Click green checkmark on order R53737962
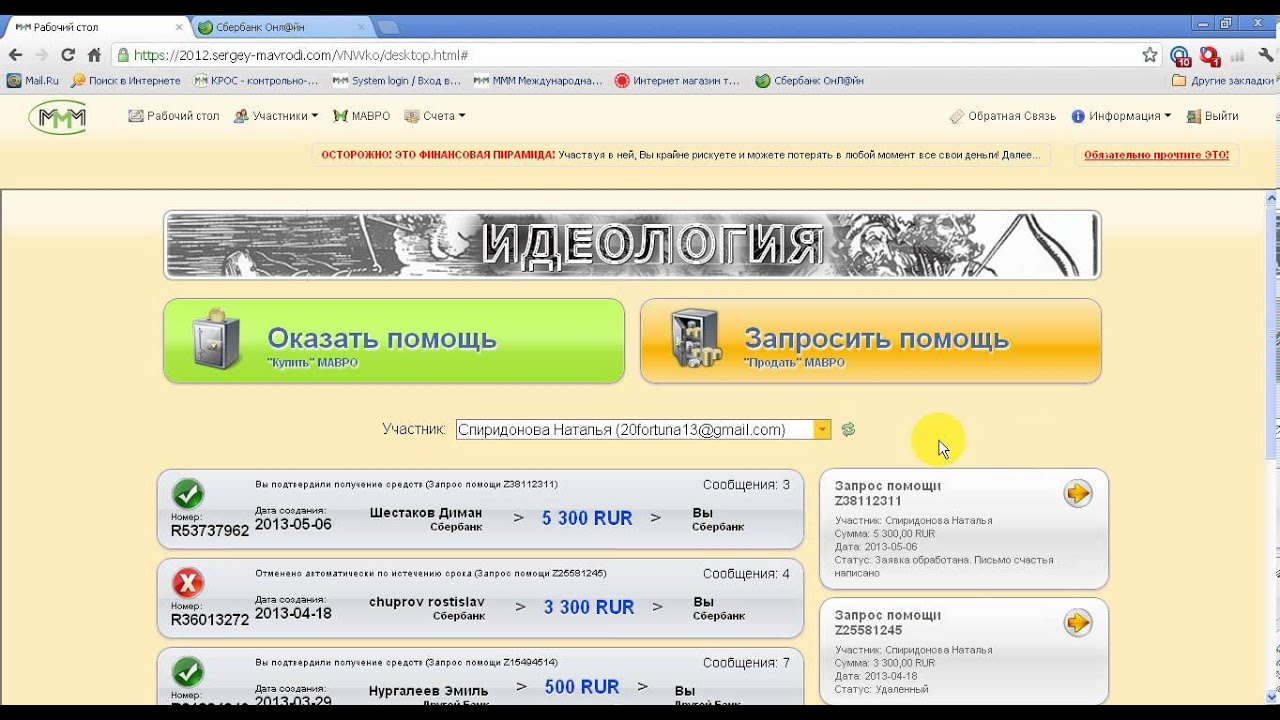This screenshot has width=1280, height=720. [188, 493]
